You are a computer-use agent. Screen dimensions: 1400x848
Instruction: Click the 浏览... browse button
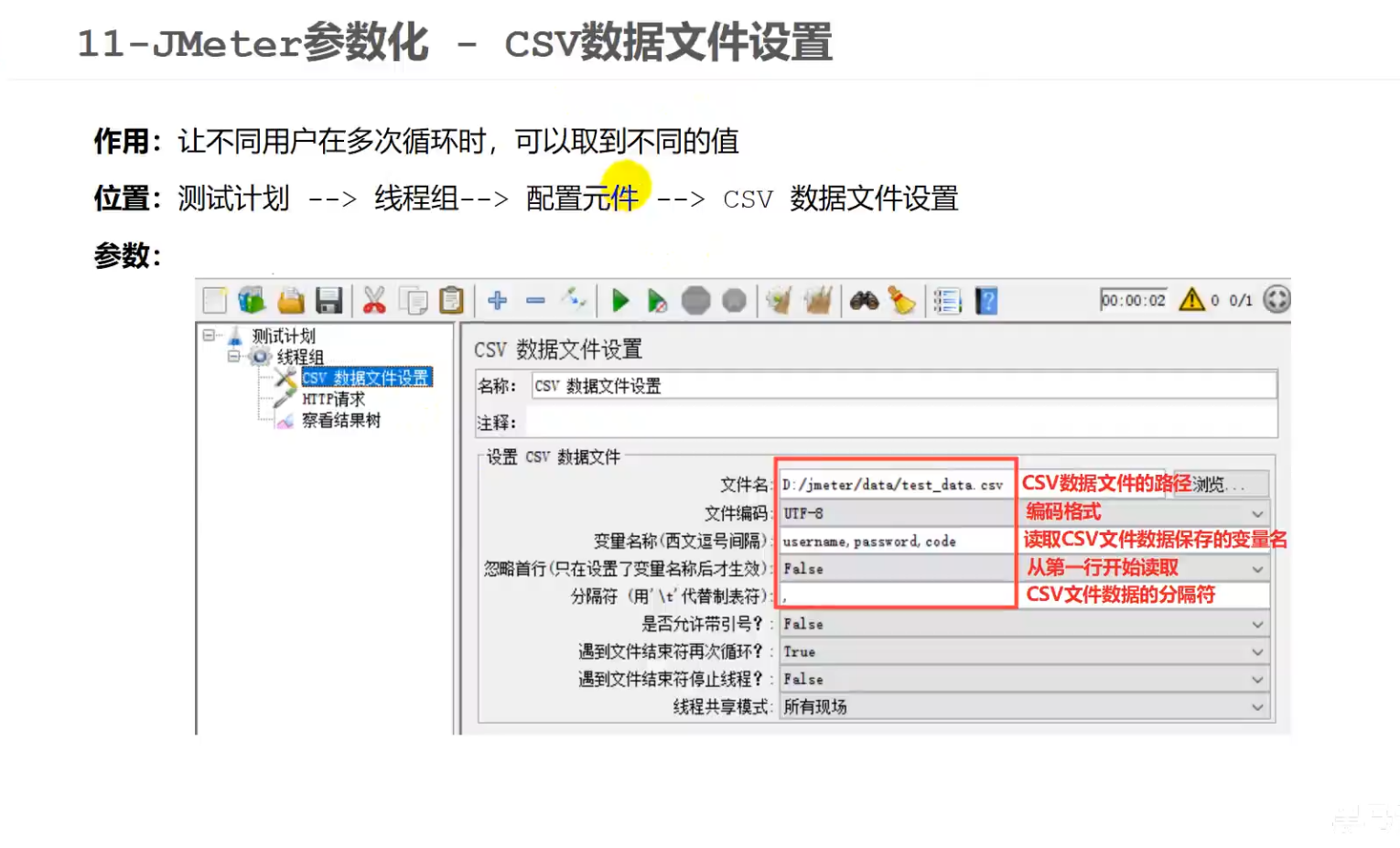point(1222,484)
